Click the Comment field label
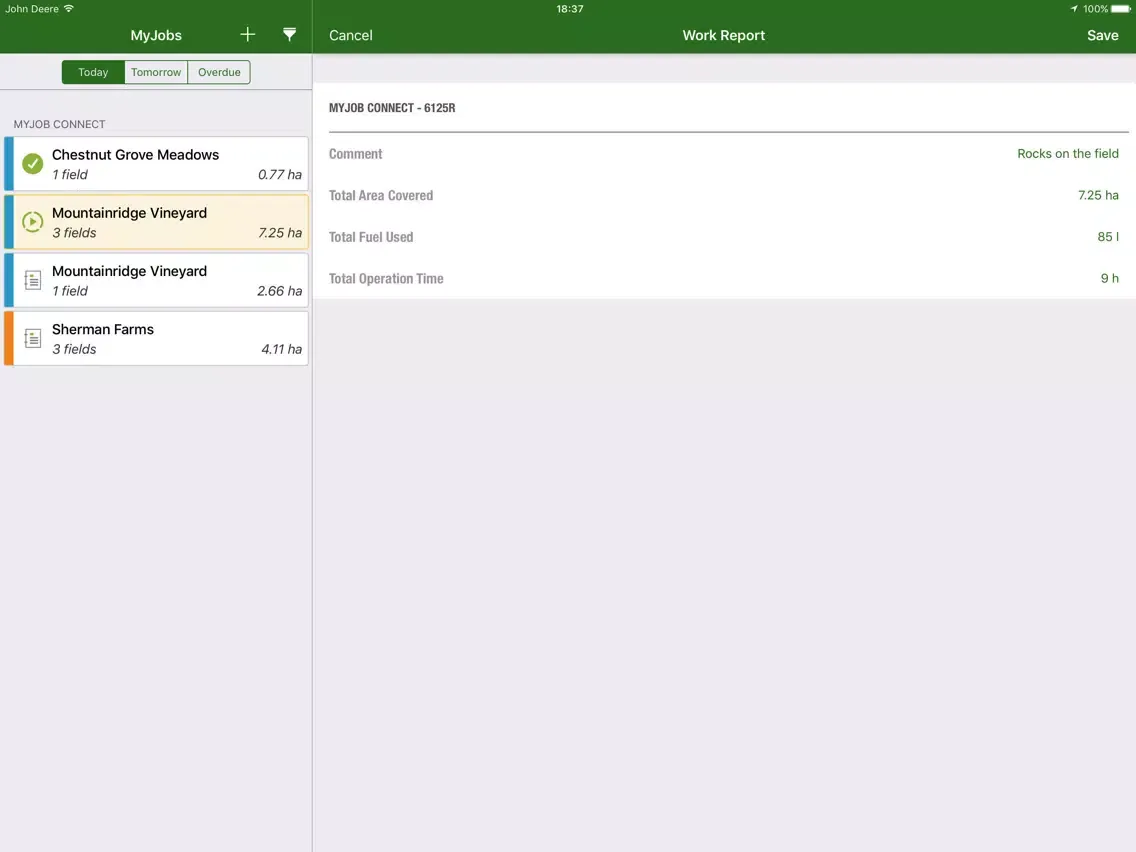The image size is (1136, 852). (355, 154)
